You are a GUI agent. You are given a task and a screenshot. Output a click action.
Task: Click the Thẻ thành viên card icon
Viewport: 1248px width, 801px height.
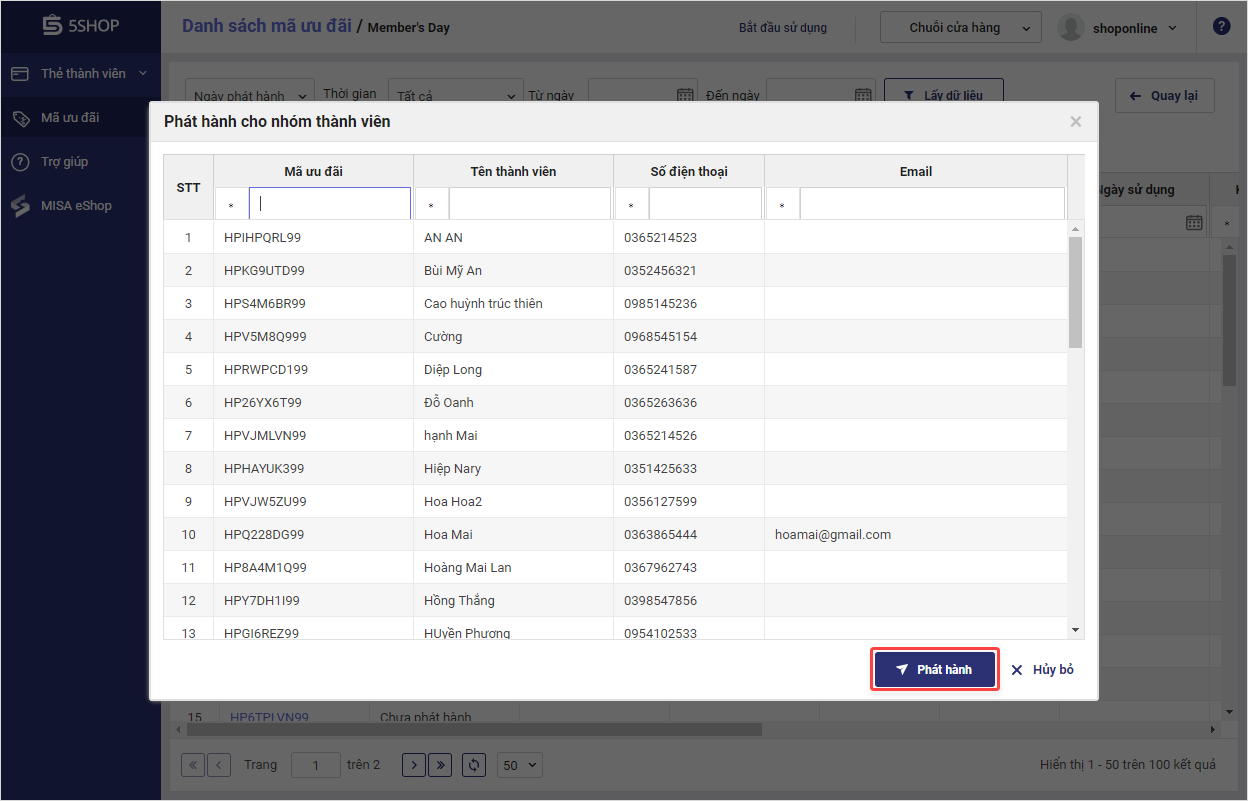point(20,74)
